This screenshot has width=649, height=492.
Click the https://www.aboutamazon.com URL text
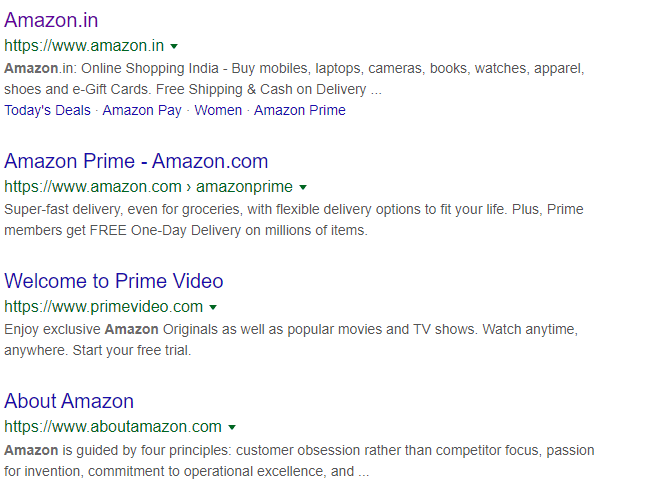(x=113, y=427)
